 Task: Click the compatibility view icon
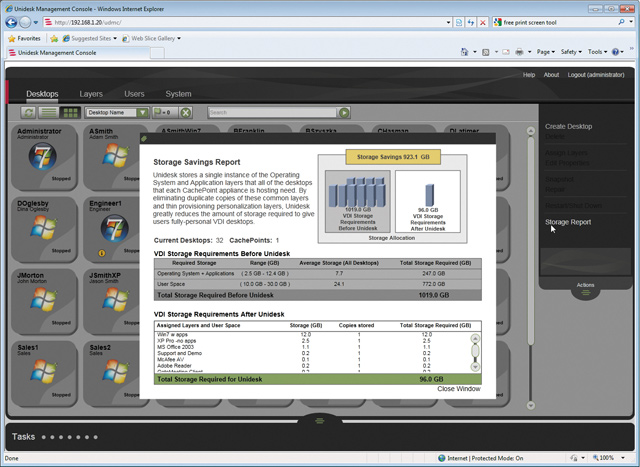(x=459, y=22)
